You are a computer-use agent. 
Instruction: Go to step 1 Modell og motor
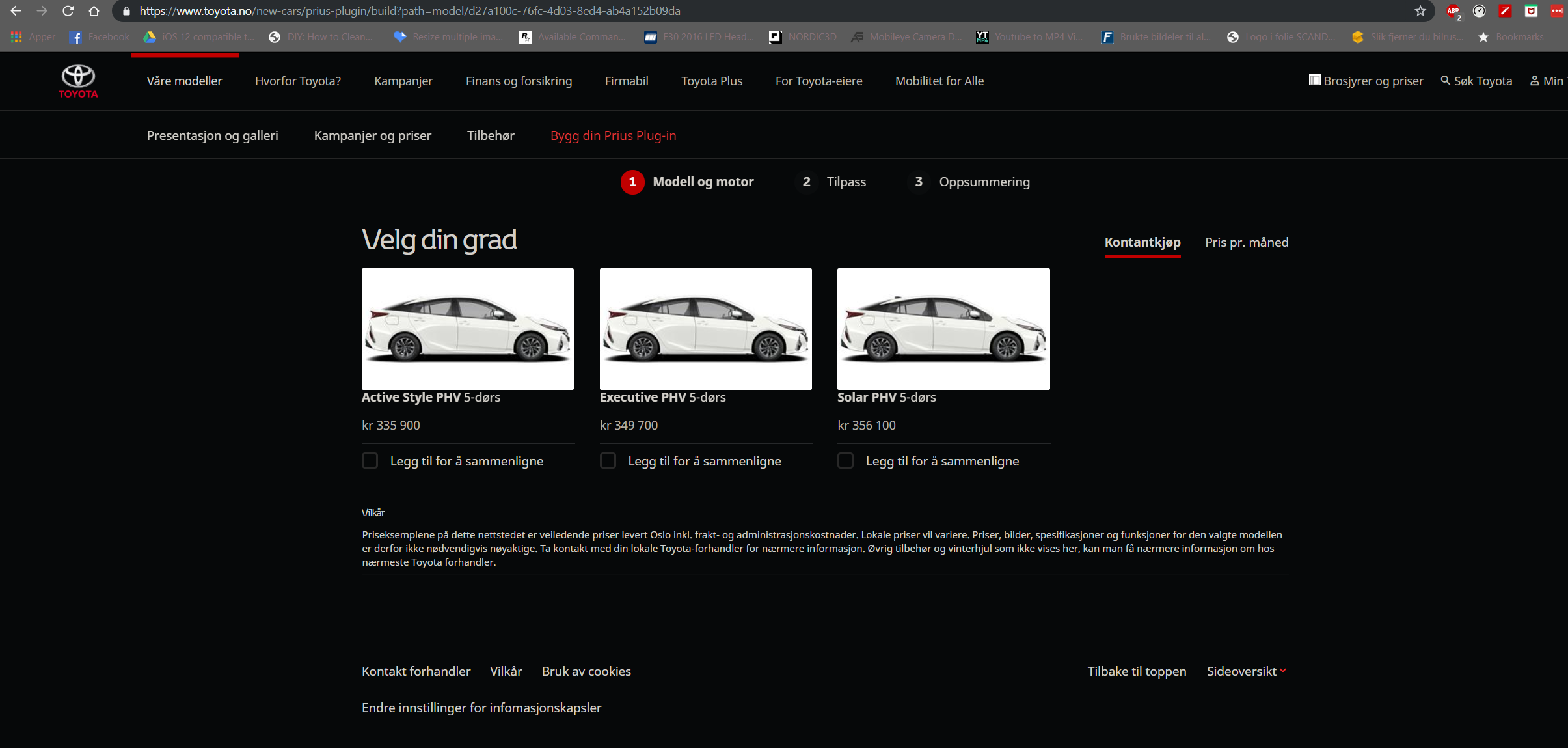coord(687,182)
